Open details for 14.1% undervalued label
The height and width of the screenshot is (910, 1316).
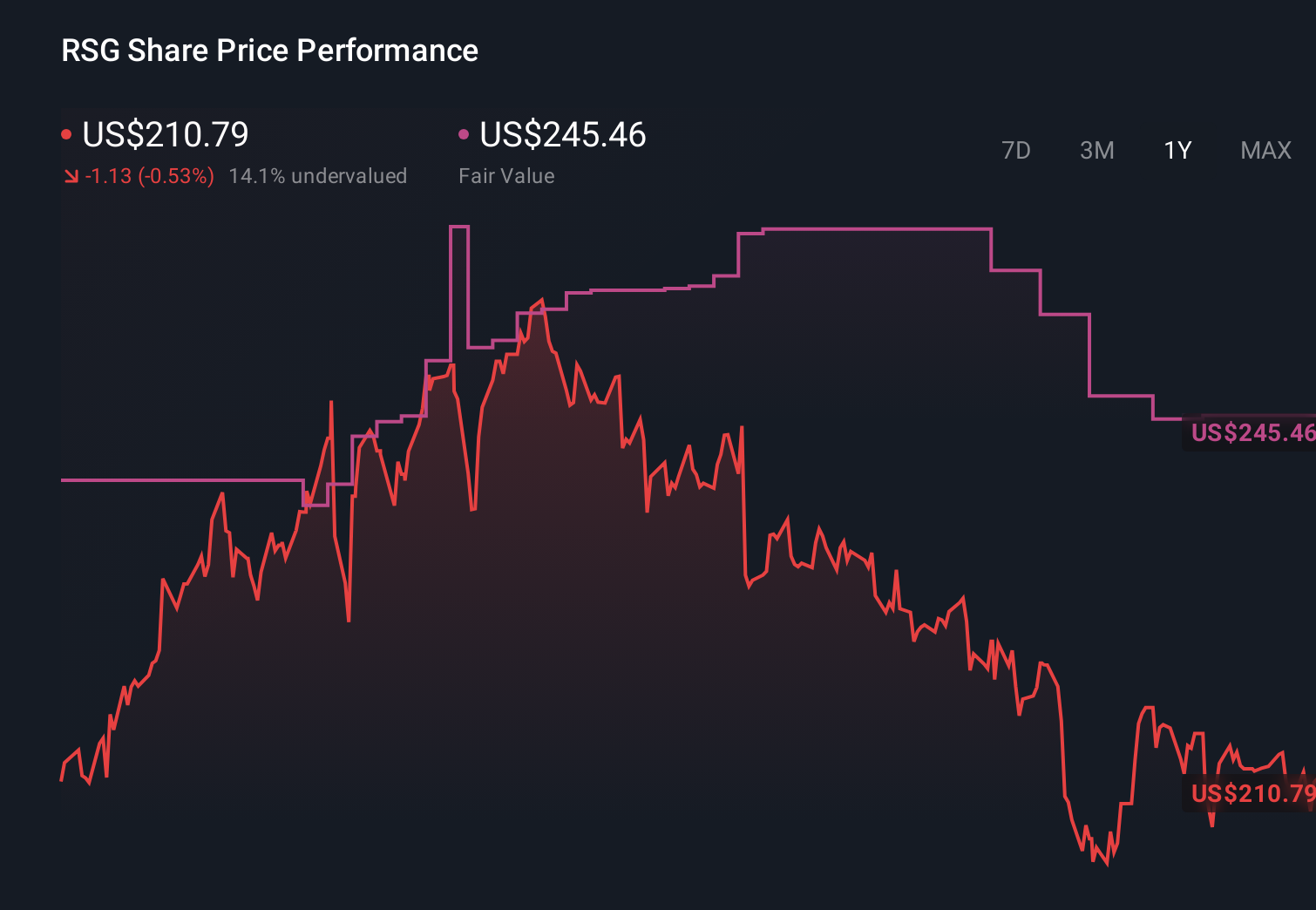318,175
